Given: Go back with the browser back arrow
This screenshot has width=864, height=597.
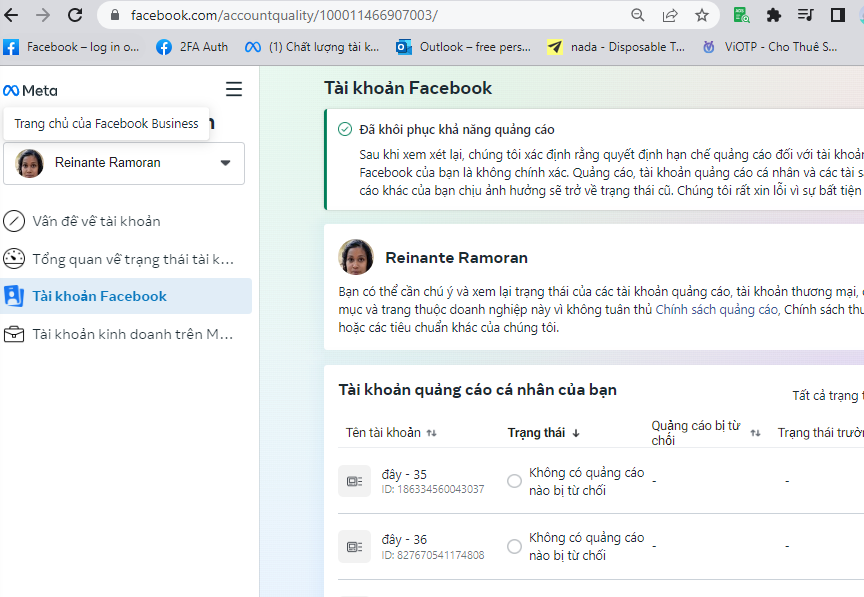Looking at the screenshot, I should coord(11,15).
